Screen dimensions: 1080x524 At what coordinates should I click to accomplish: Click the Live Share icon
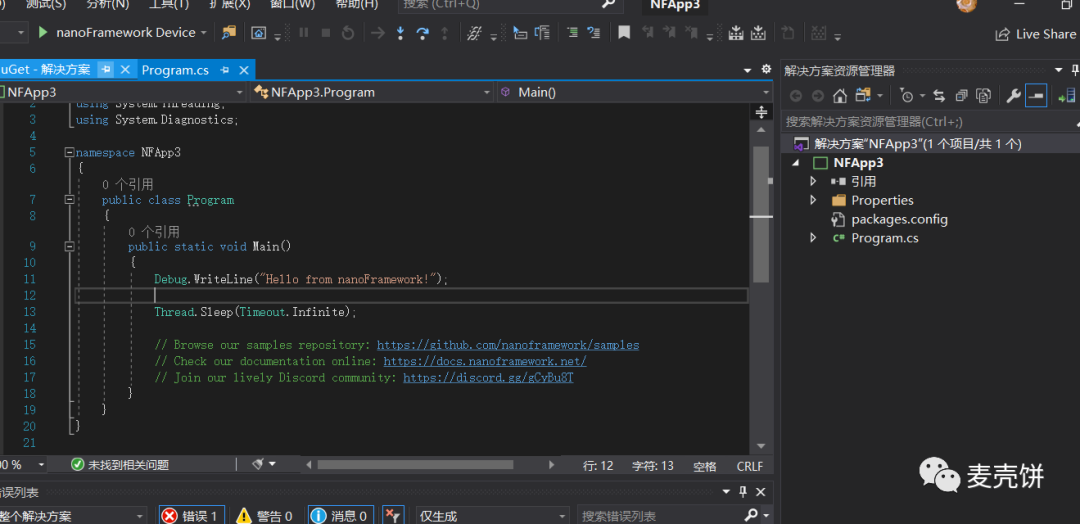pyautogui.click(x=1002, y=34)
